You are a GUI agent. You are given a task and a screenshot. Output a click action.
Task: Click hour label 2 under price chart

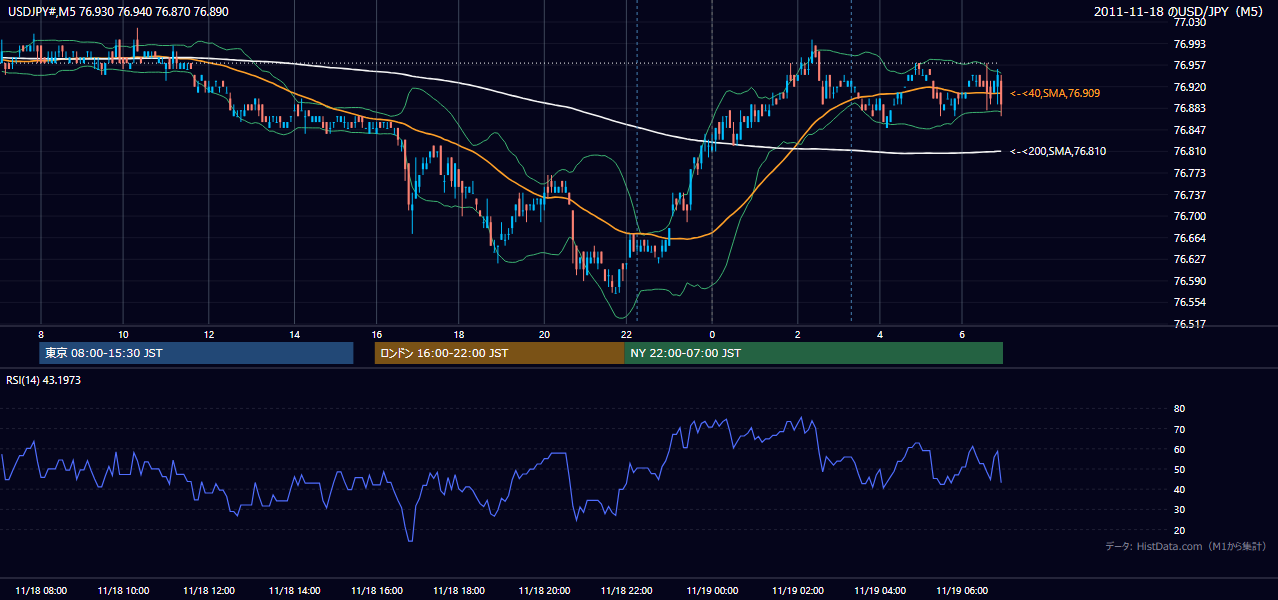[x=797, y=333]
